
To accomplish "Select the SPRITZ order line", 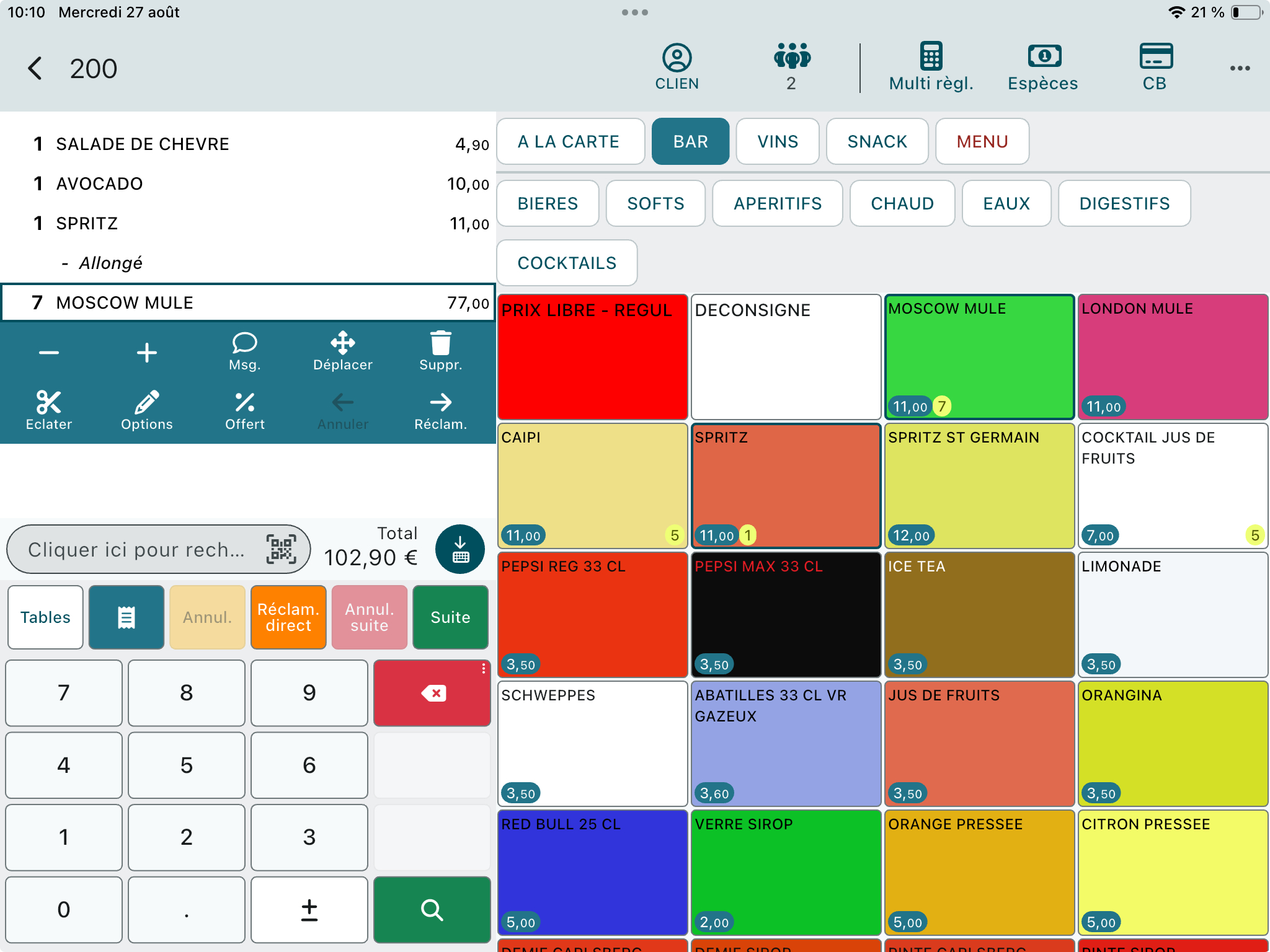I will tap(248, 223).
